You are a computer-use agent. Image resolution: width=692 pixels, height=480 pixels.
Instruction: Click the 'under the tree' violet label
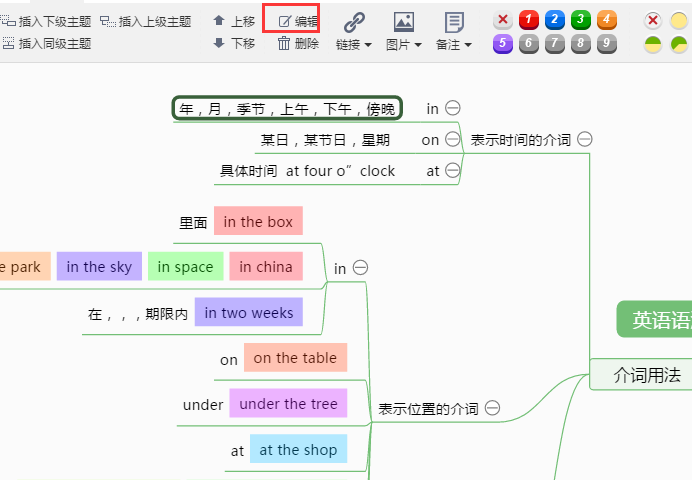click(288, 403)
